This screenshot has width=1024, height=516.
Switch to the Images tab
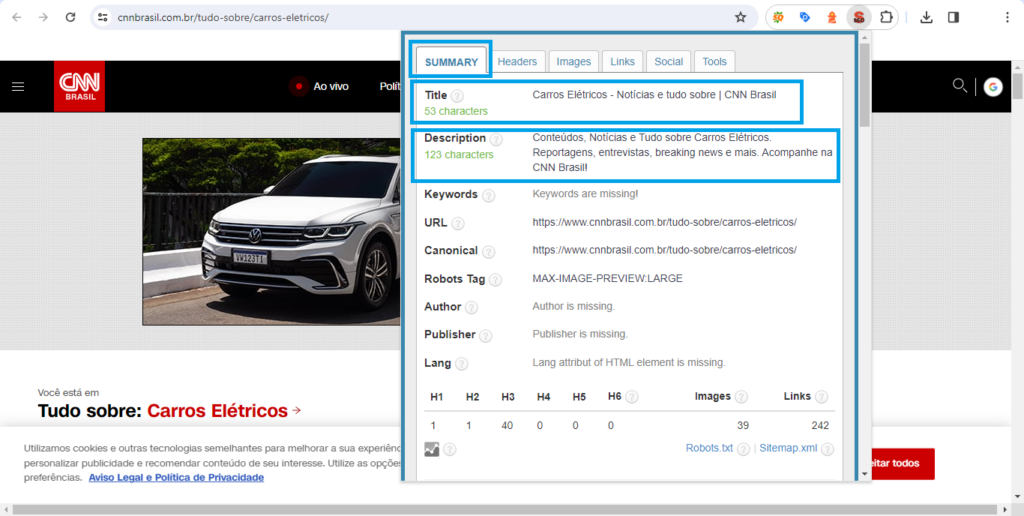[x=573, y=61]
